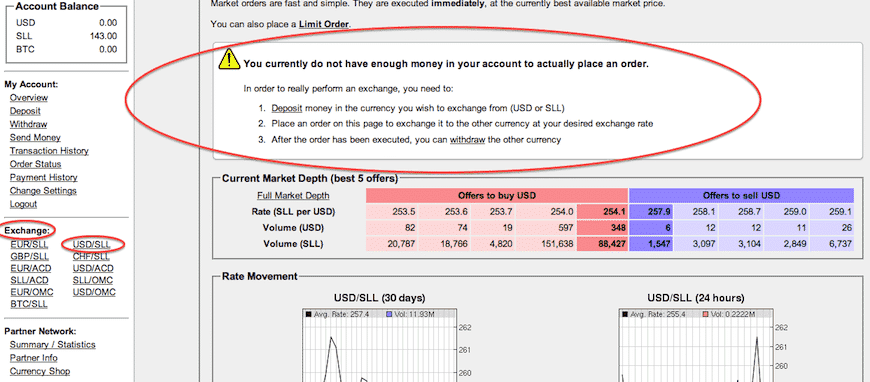
Task: Click the best buy rate 254.1 cell
Action: pyautogui.click(x=603, y=212)
